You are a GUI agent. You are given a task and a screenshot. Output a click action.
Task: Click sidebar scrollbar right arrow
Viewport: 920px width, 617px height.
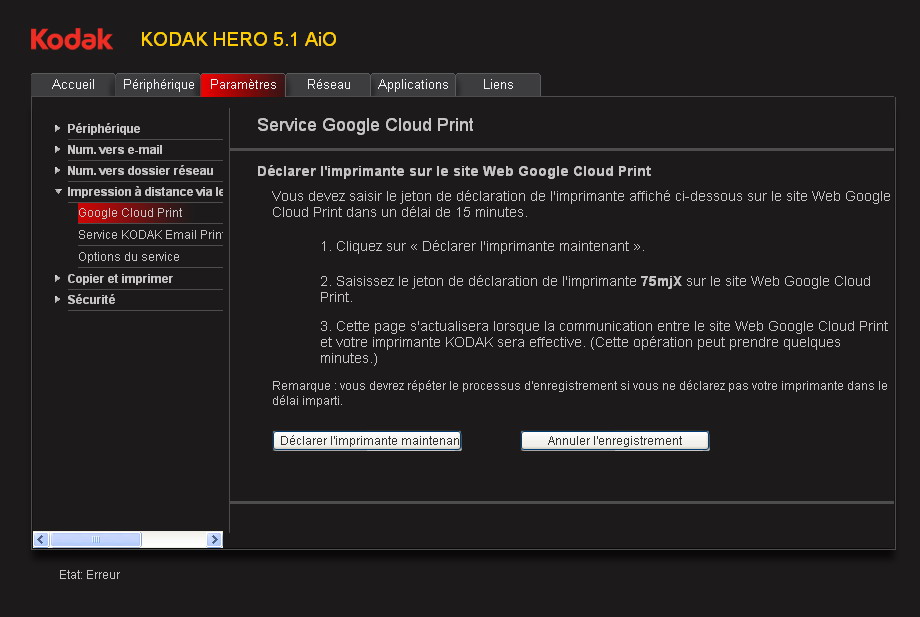(214, 539)
